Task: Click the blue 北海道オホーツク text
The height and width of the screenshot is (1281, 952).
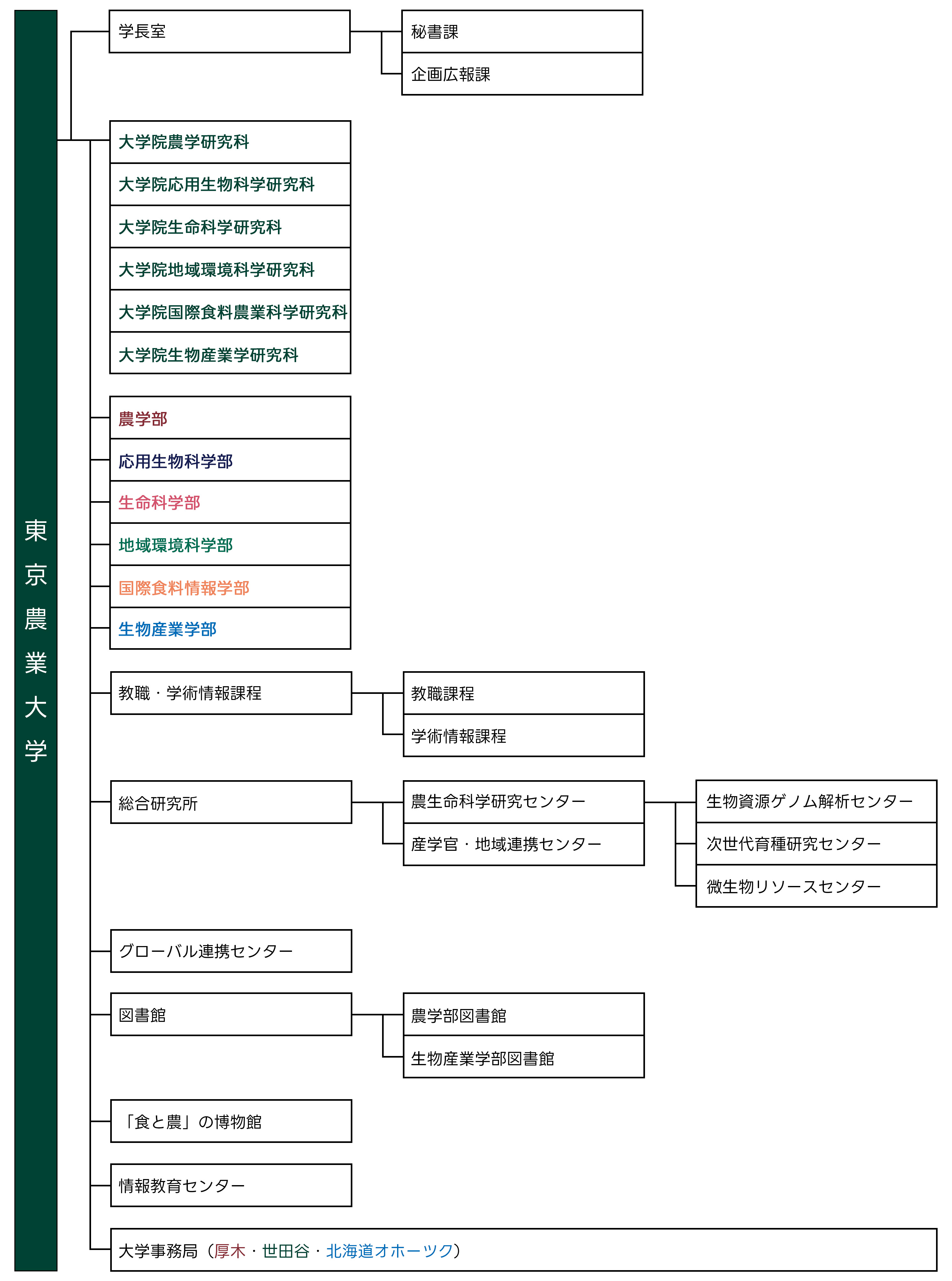Action: 389,1250
